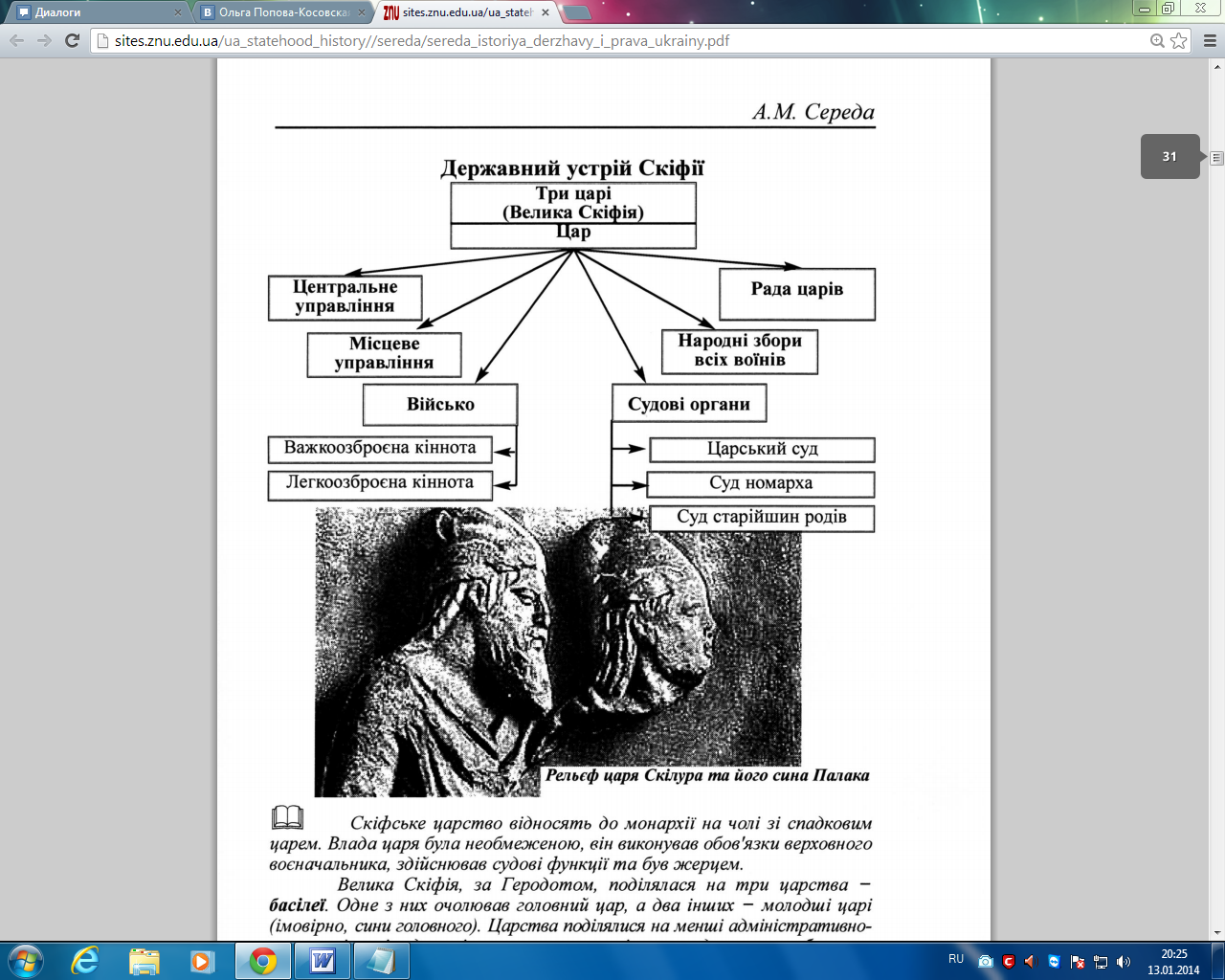Click the 'Рада царів' diagram box
1225x980 pixels.
pos(797,294)
